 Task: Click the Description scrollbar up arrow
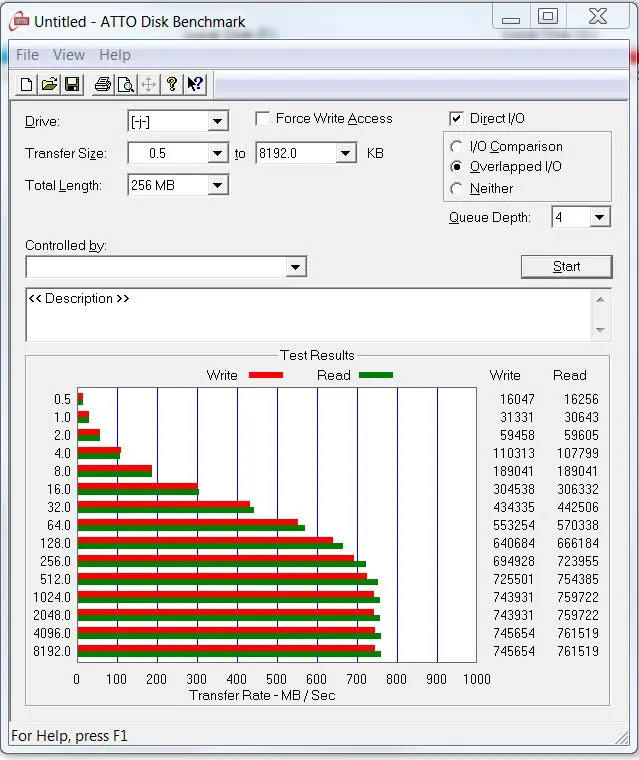(x=600, y=300)
